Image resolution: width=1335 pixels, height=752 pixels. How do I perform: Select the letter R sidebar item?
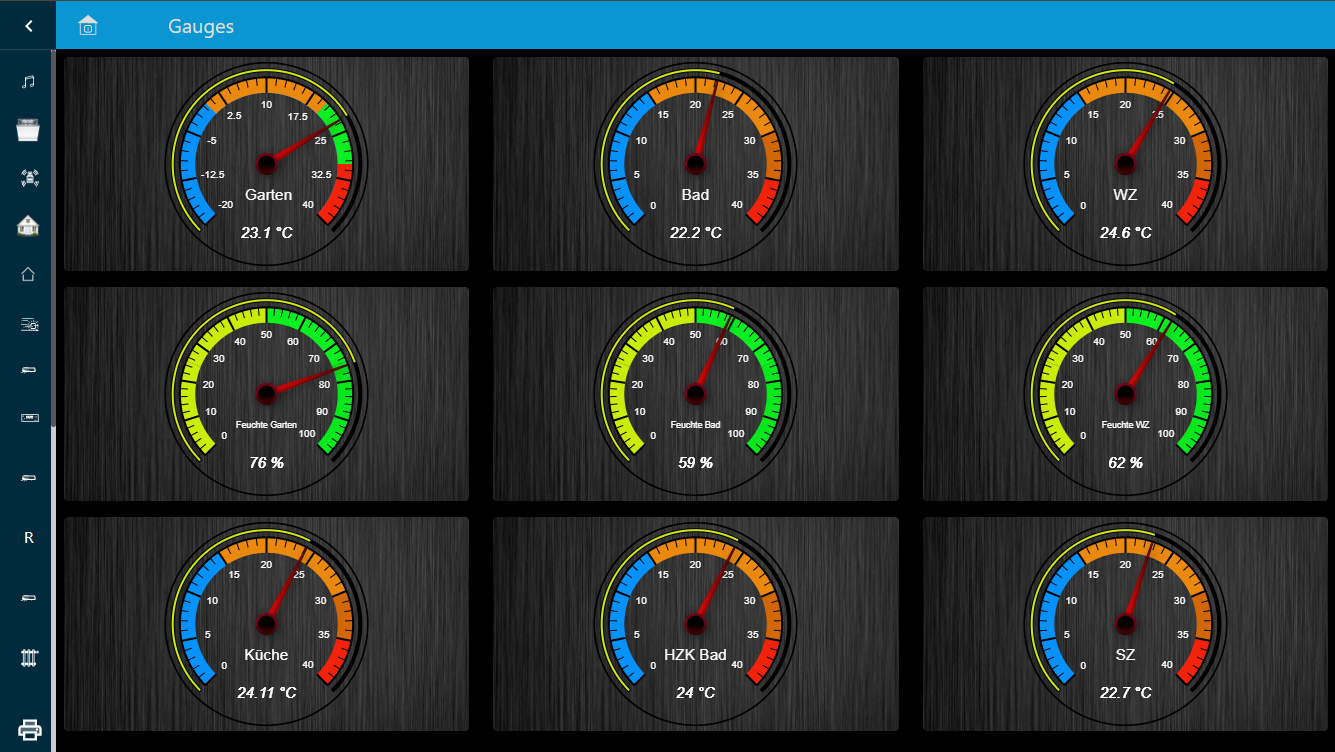click(28, 538)
